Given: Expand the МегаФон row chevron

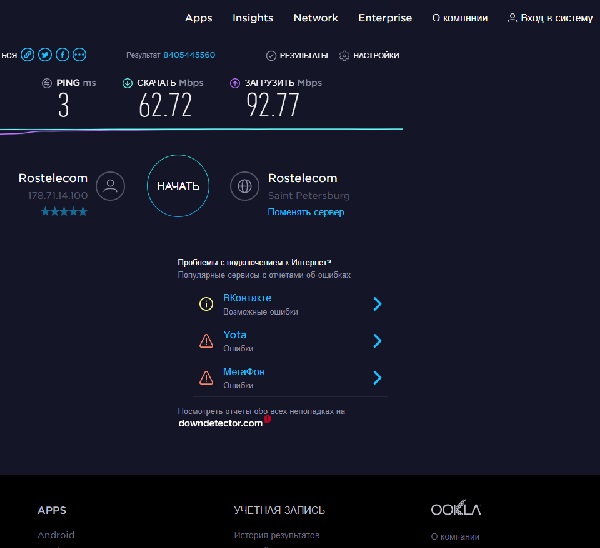Looking at the screenshot, I should tap(377, 378).
